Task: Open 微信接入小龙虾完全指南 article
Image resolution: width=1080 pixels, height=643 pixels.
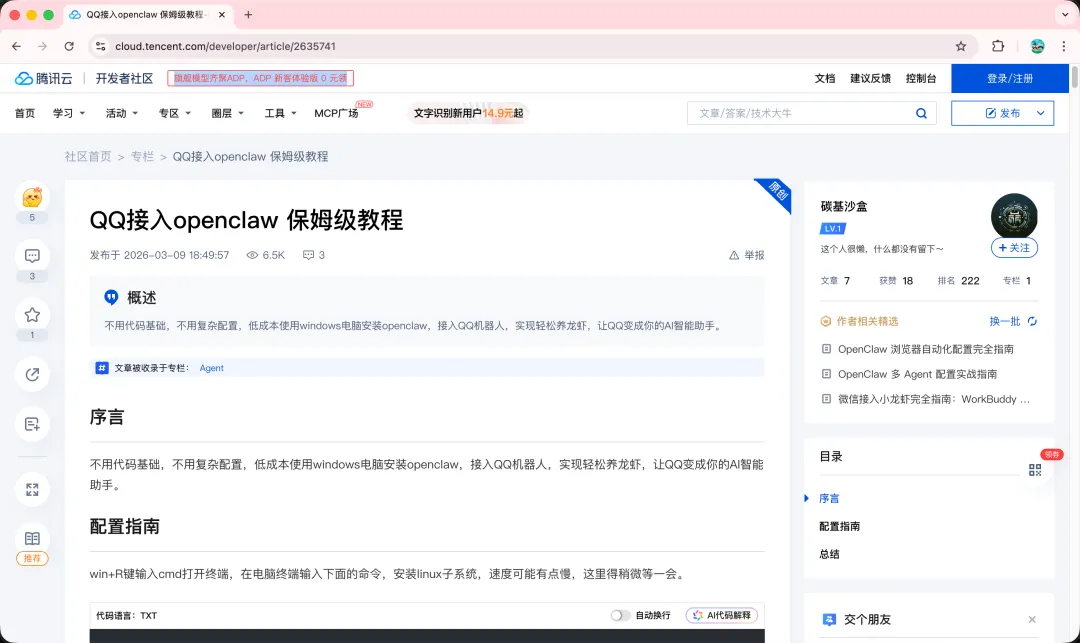Action: tap(933, 399)
